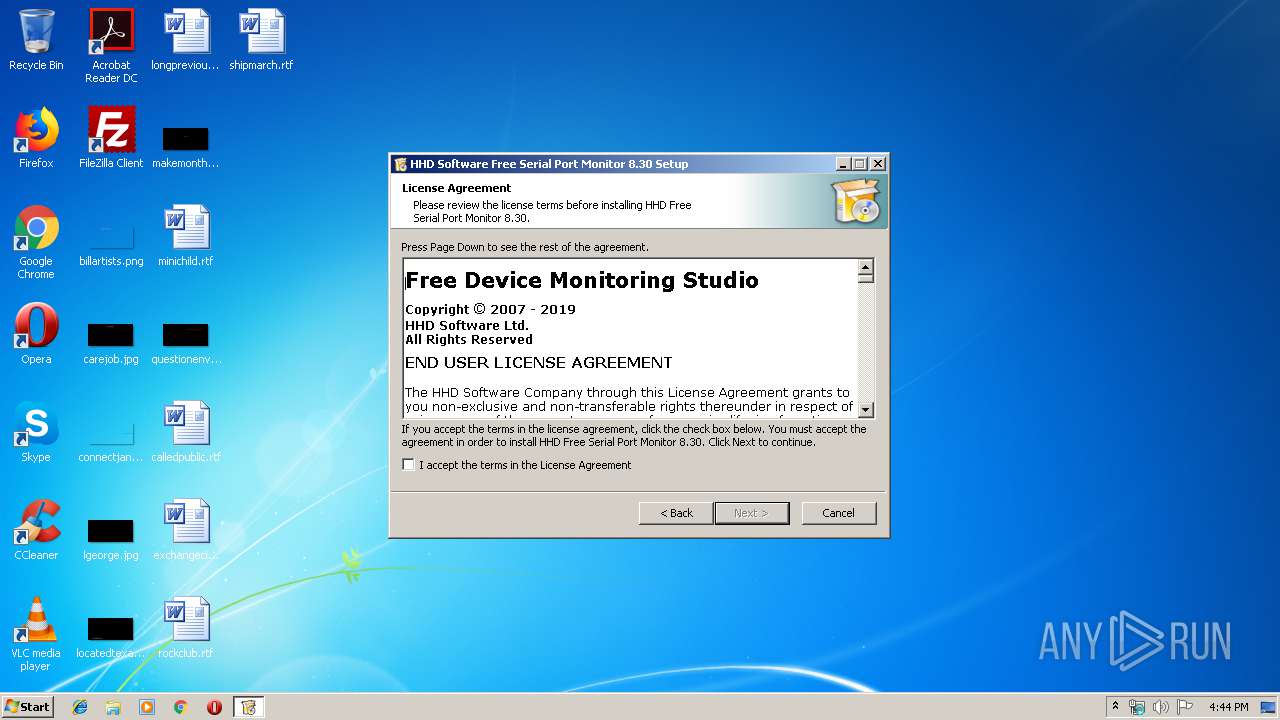1280x720 pixels.
Task: Open the Start menu
Action: pos(27,707)
